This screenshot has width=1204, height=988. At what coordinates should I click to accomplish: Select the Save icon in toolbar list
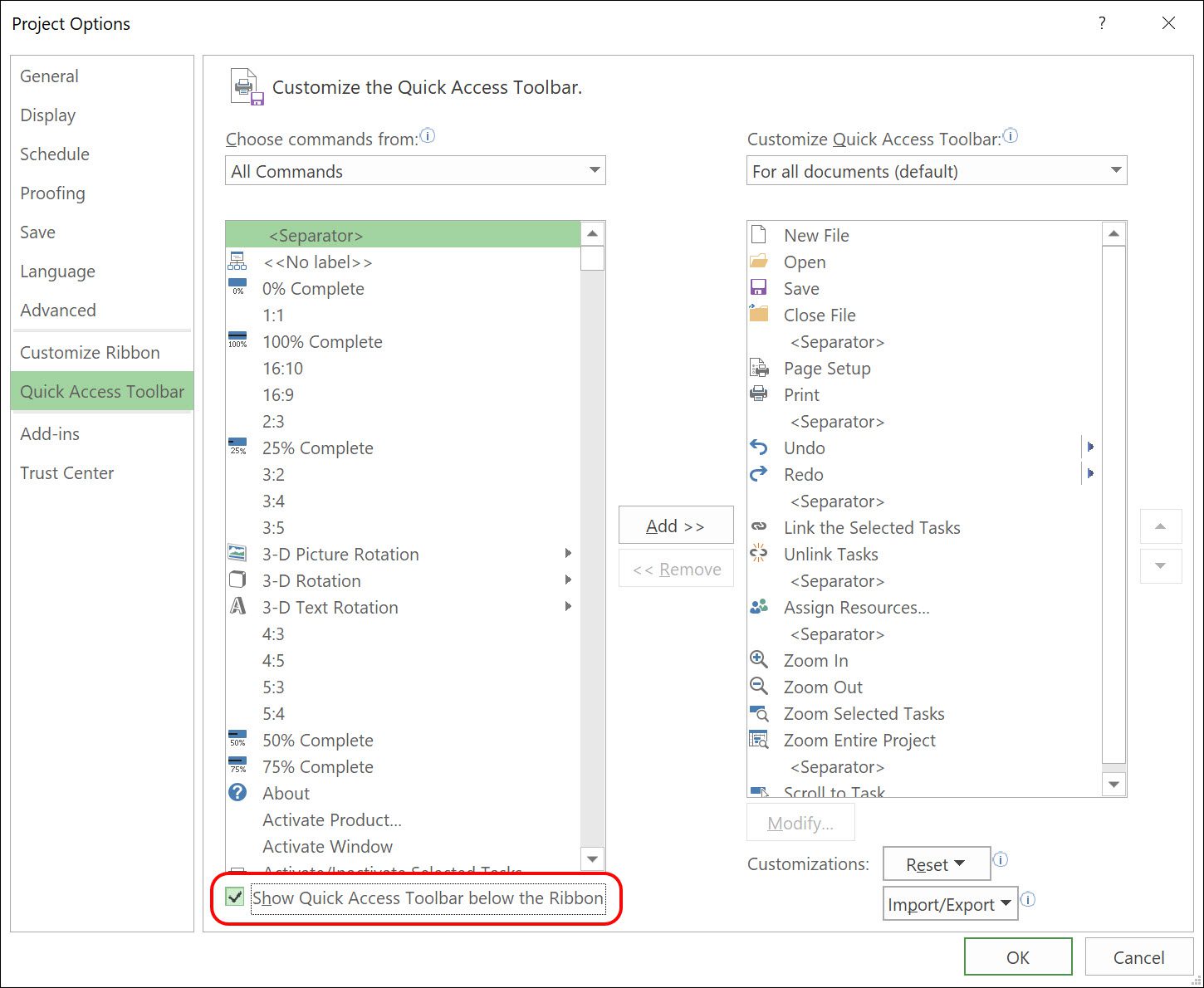(758, 288)
